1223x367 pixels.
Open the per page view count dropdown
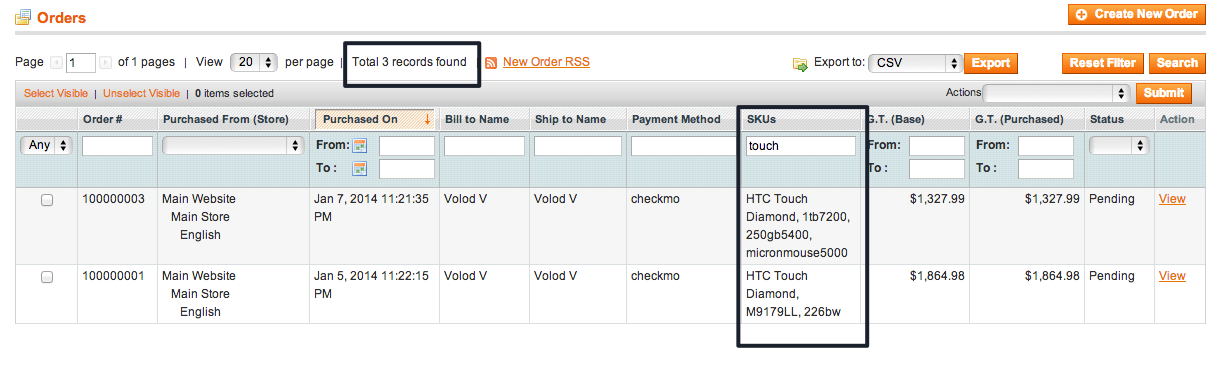pyautogui.click(x=254, y=62)
